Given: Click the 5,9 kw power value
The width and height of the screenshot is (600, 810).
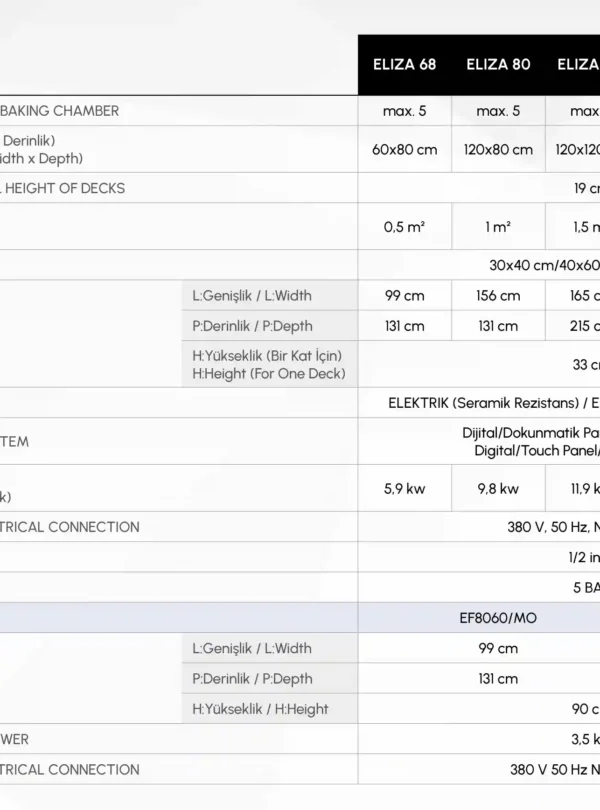Looking at the screenshot, I should click(404, 489).
